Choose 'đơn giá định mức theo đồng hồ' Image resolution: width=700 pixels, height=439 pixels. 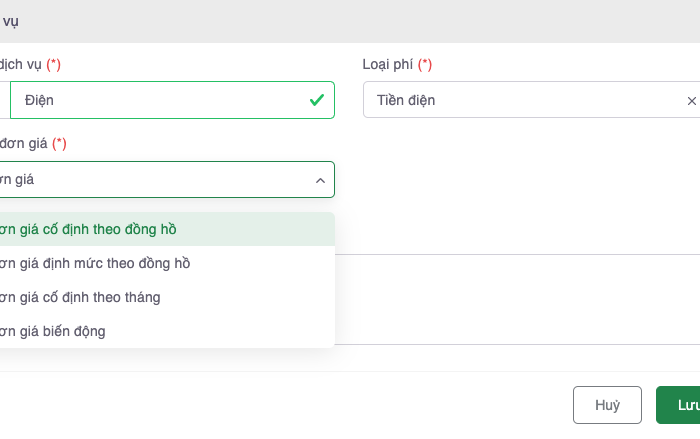coord(95,263)
